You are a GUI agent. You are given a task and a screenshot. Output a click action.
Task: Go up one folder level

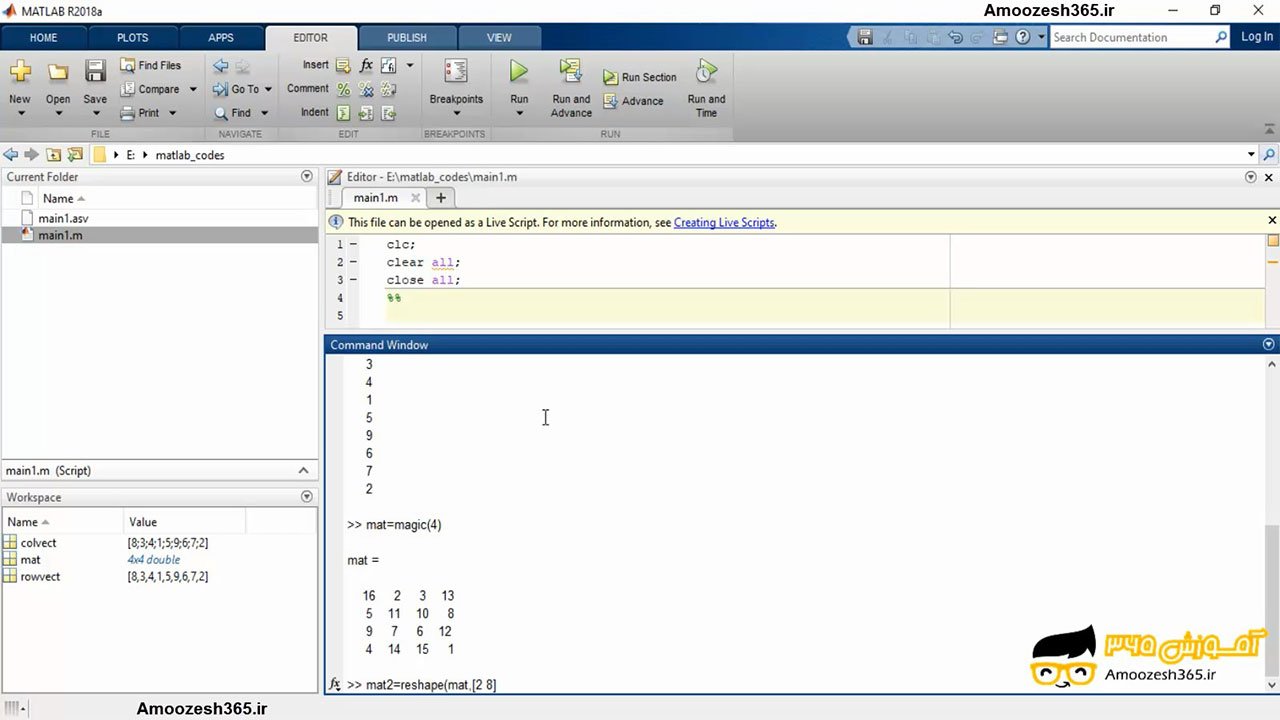(x=53, y=155)
